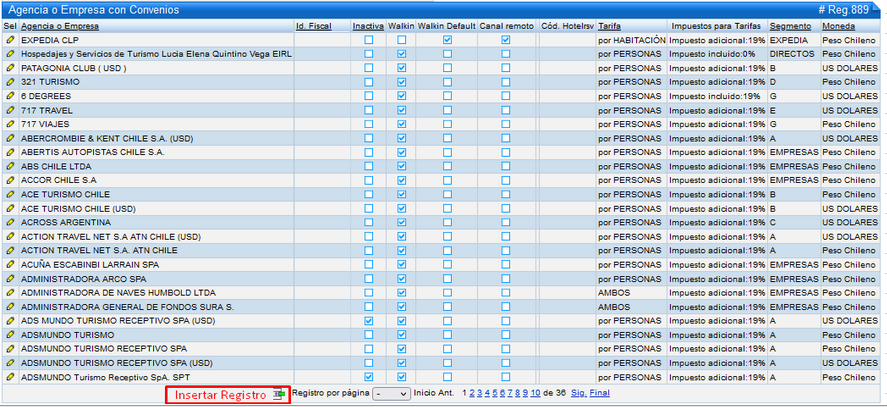Image resolution: width=887 pixels, height=407 pixels.
Task: Sort by Tarifa column header
Action: (x=609, y=26)
